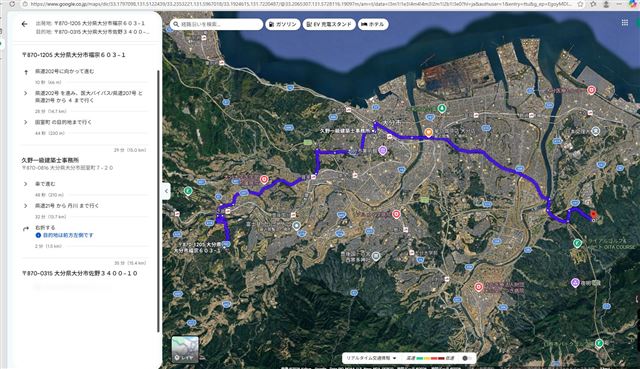Click the 県道202号に向かって進む step
Screen dimensions: 640x369
(x=64, y=71)
